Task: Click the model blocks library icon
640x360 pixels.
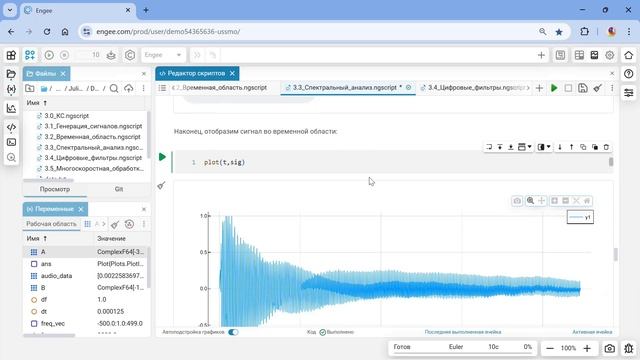Action: [x=30, y=55]
